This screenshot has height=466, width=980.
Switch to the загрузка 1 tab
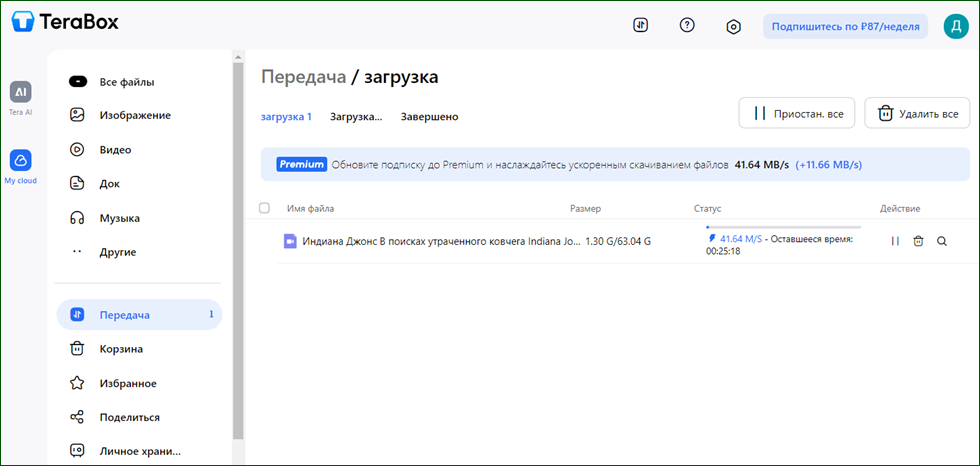286,117
